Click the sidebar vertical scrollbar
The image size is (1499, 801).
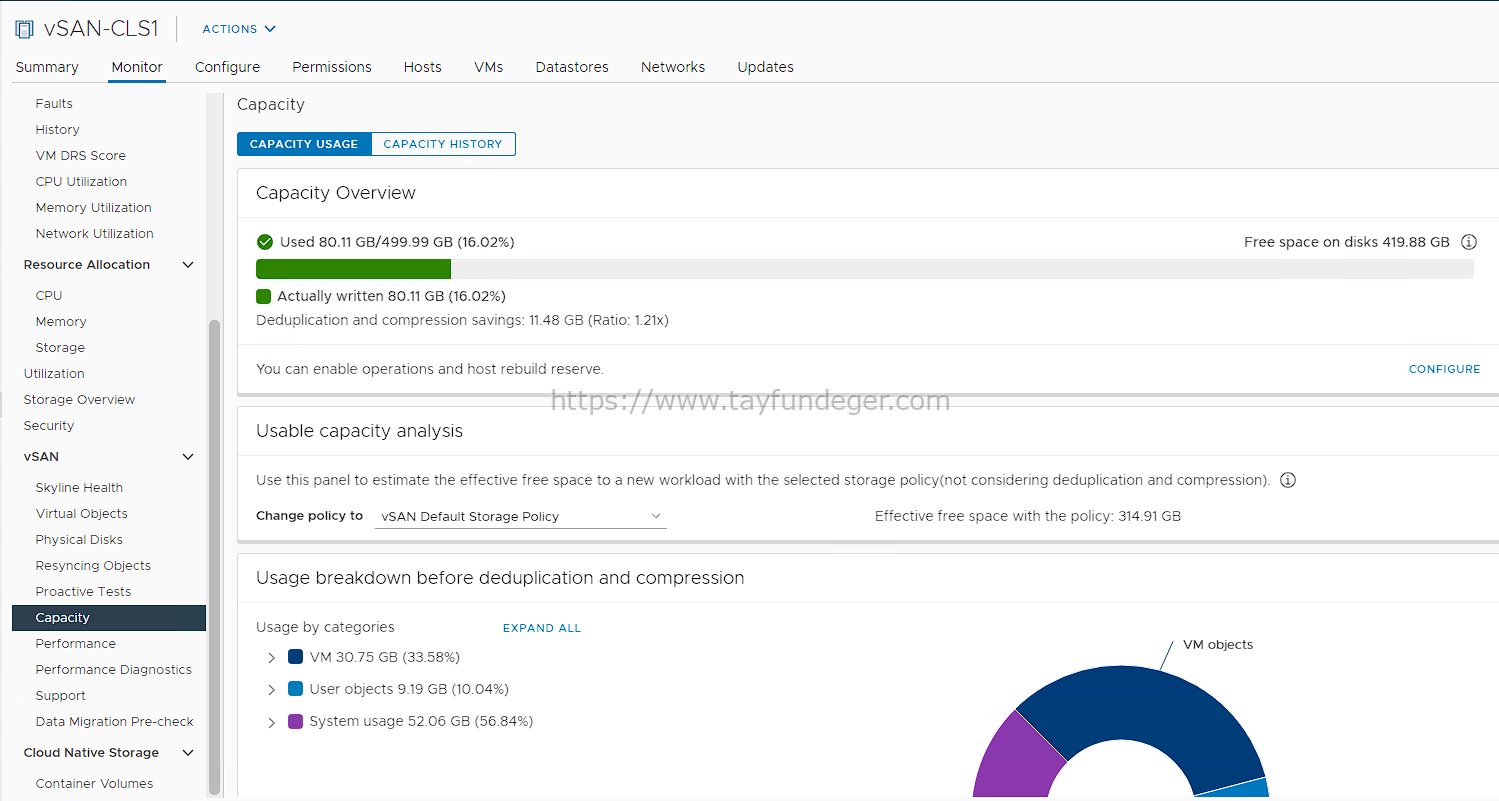(214, 555)
